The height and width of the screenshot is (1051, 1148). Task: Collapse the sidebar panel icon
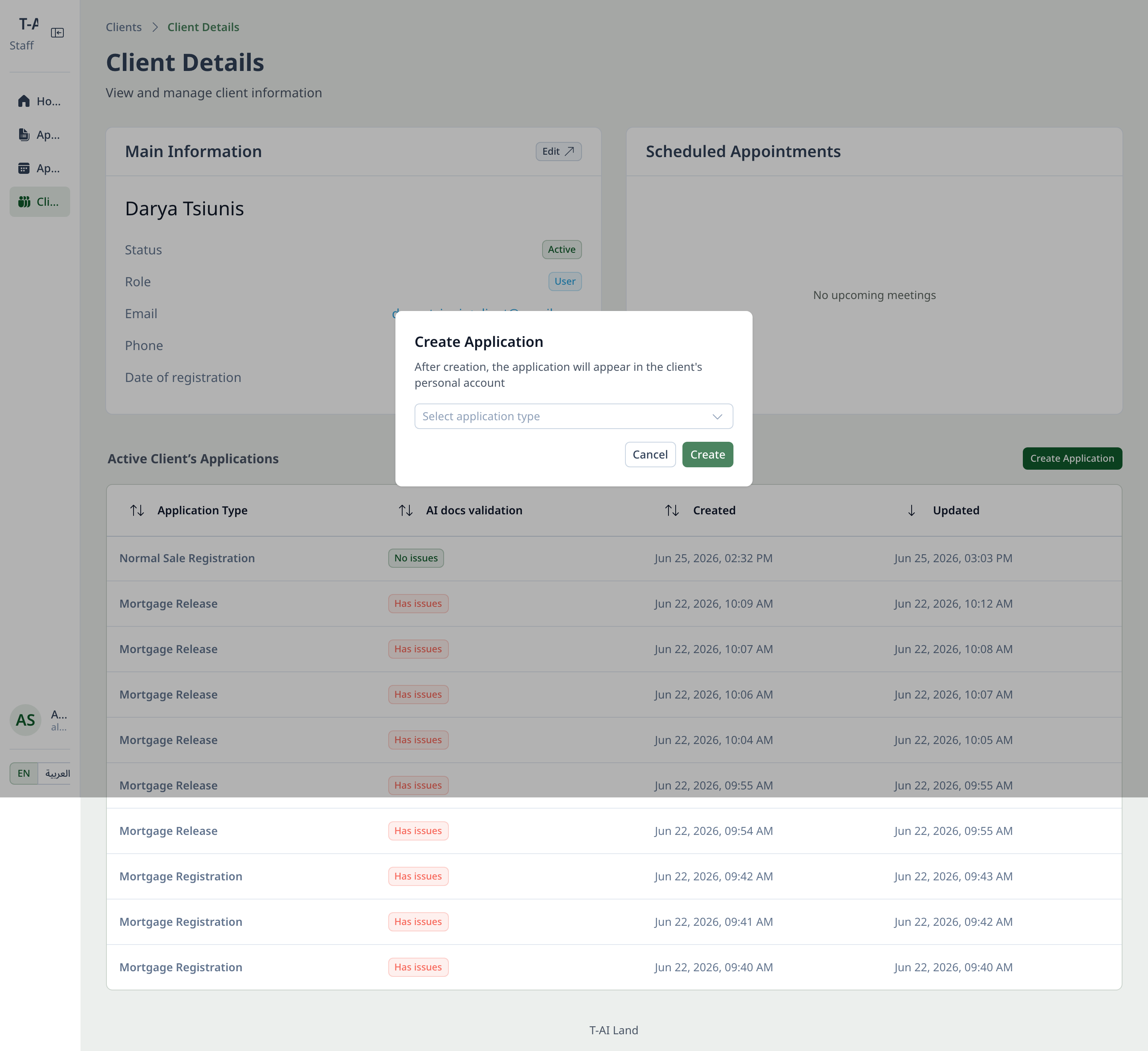(57, 32)
